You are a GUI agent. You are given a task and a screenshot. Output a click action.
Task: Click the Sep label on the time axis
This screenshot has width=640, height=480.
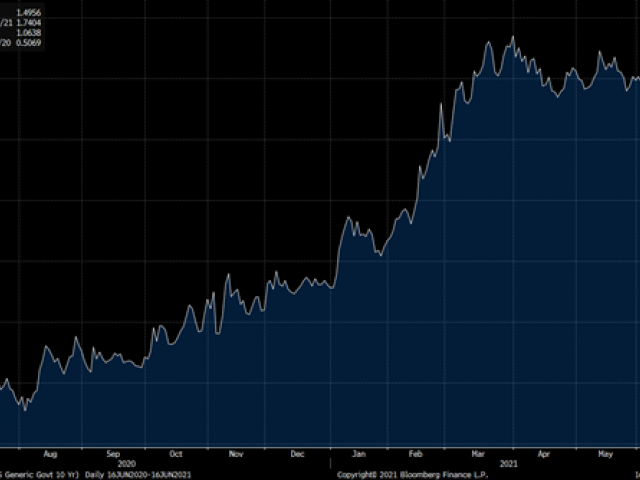[x=112, y=453]
